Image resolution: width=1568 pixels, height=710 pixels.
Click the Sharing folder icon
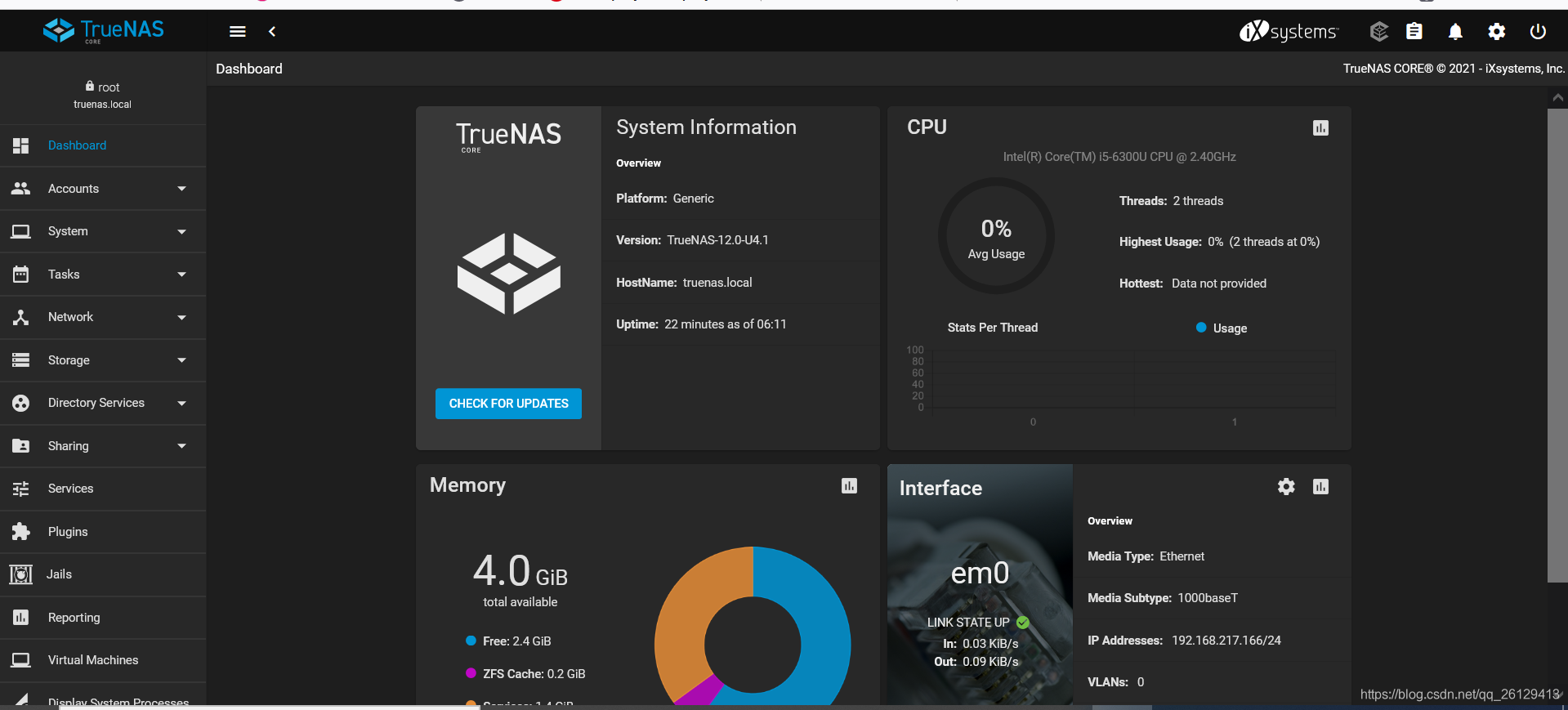click(21, 446)
